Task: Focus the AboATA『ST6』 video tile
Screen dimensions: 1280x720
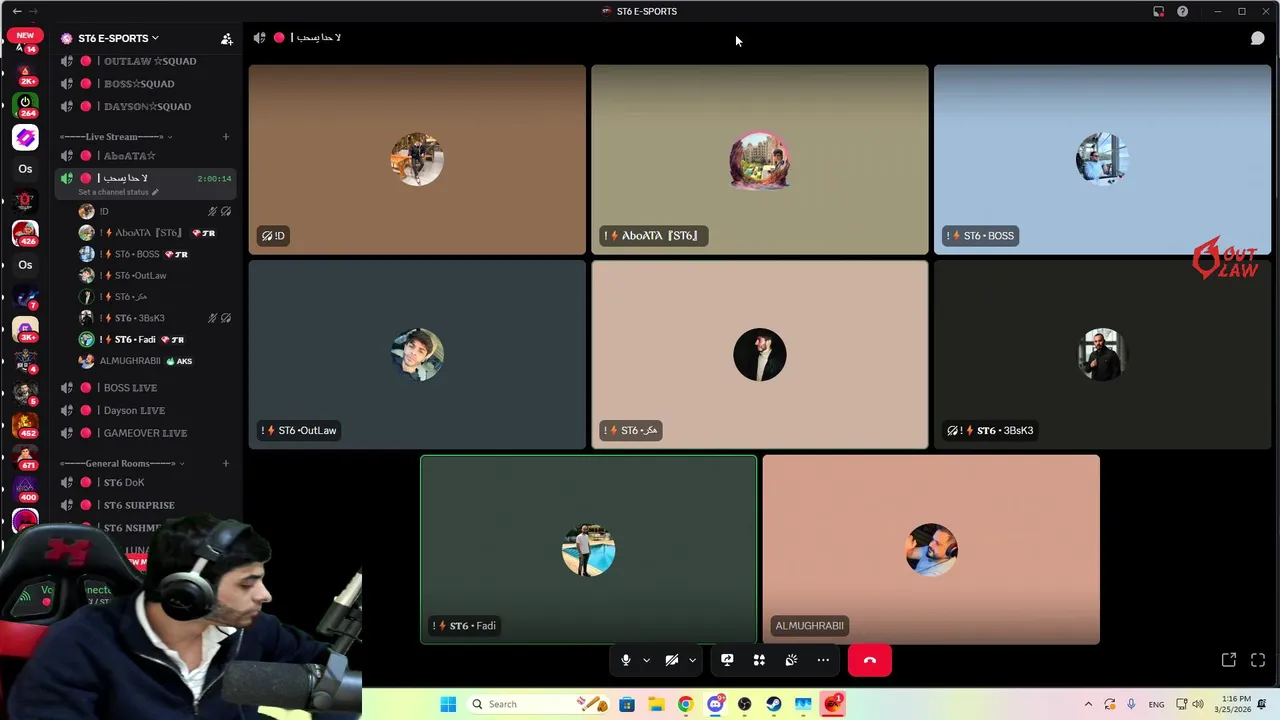Action: click(x=760, y=160)
